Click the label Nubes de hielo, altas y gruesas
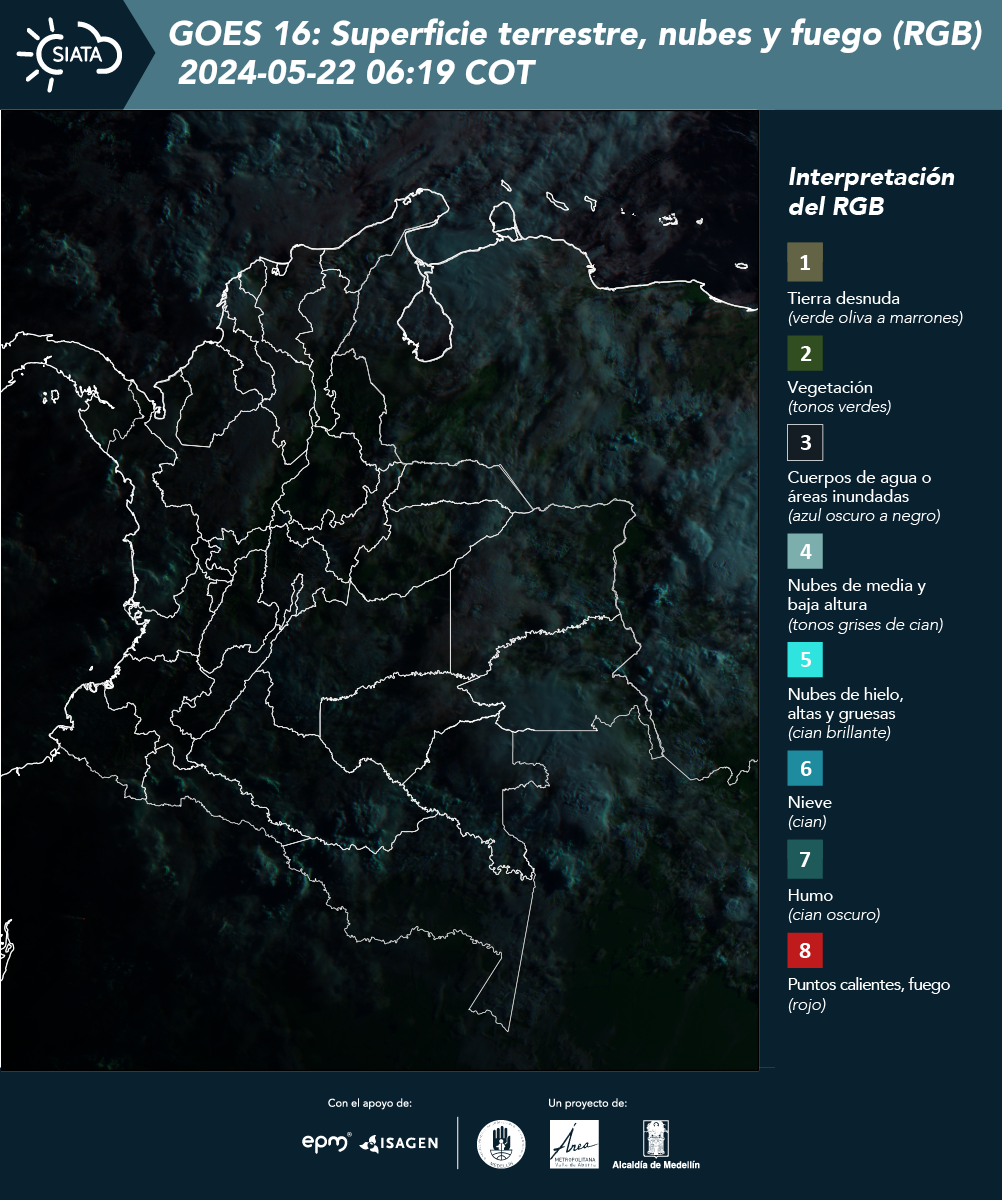 [x=846, y=704]
